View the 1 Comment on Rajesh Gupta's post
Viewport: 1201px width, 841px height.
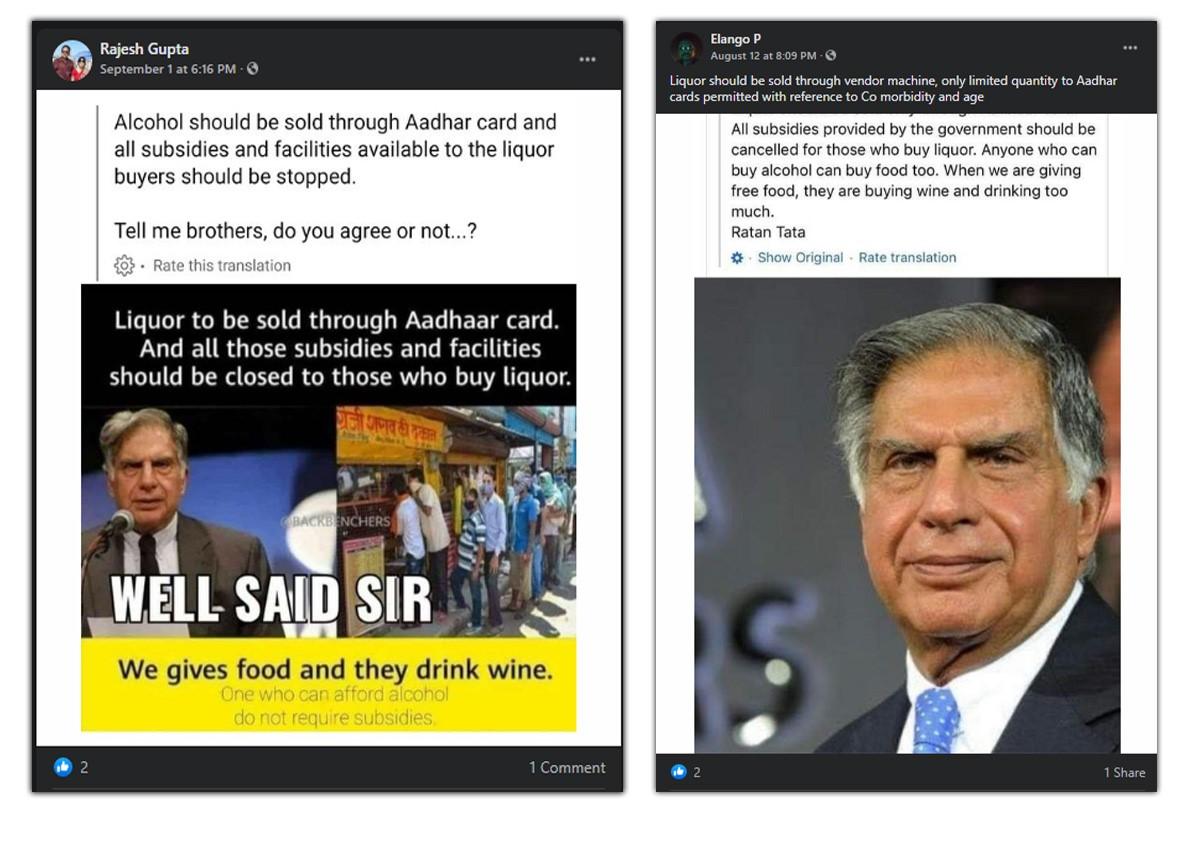pyautogui.click(x=567, y=767)
